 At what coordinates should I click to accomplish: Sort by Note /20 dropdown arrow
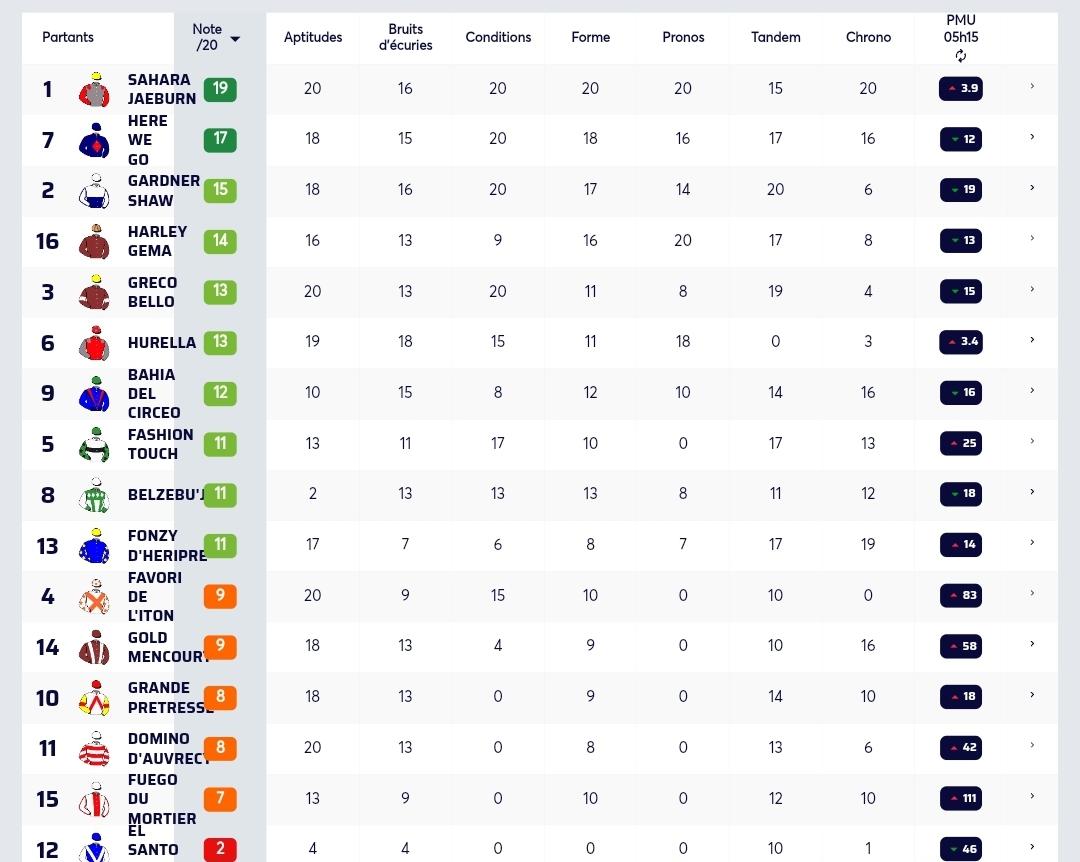[x=235, y=39]
